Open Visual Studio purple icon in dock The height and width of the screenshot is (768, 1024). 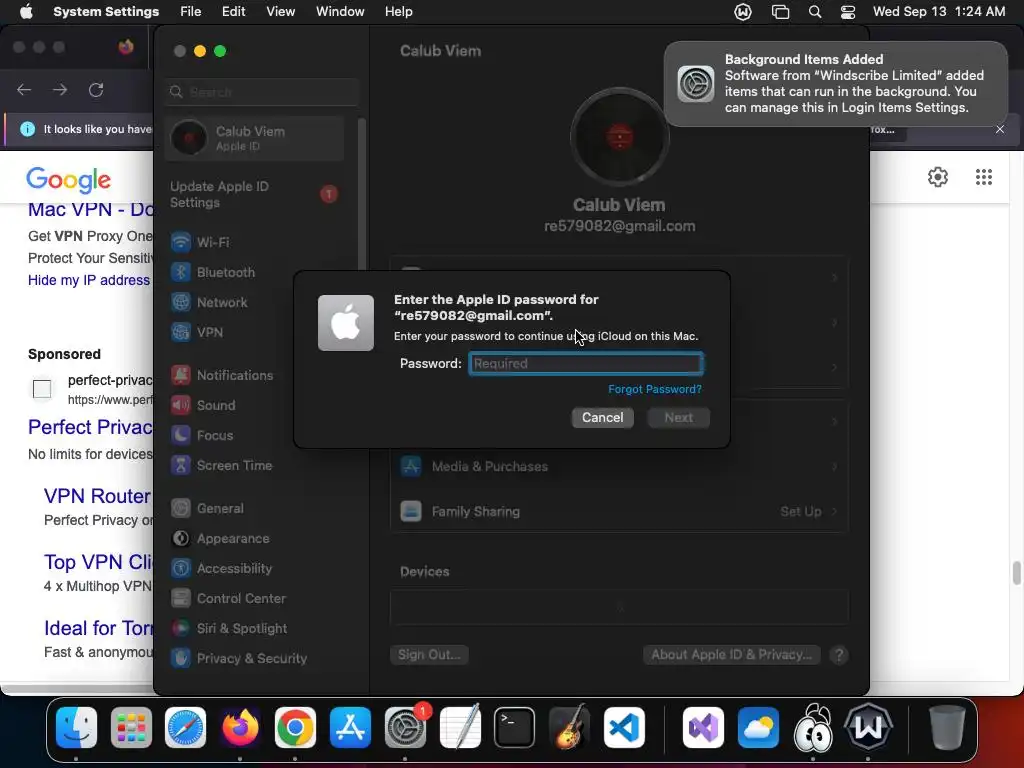point(703,727)
